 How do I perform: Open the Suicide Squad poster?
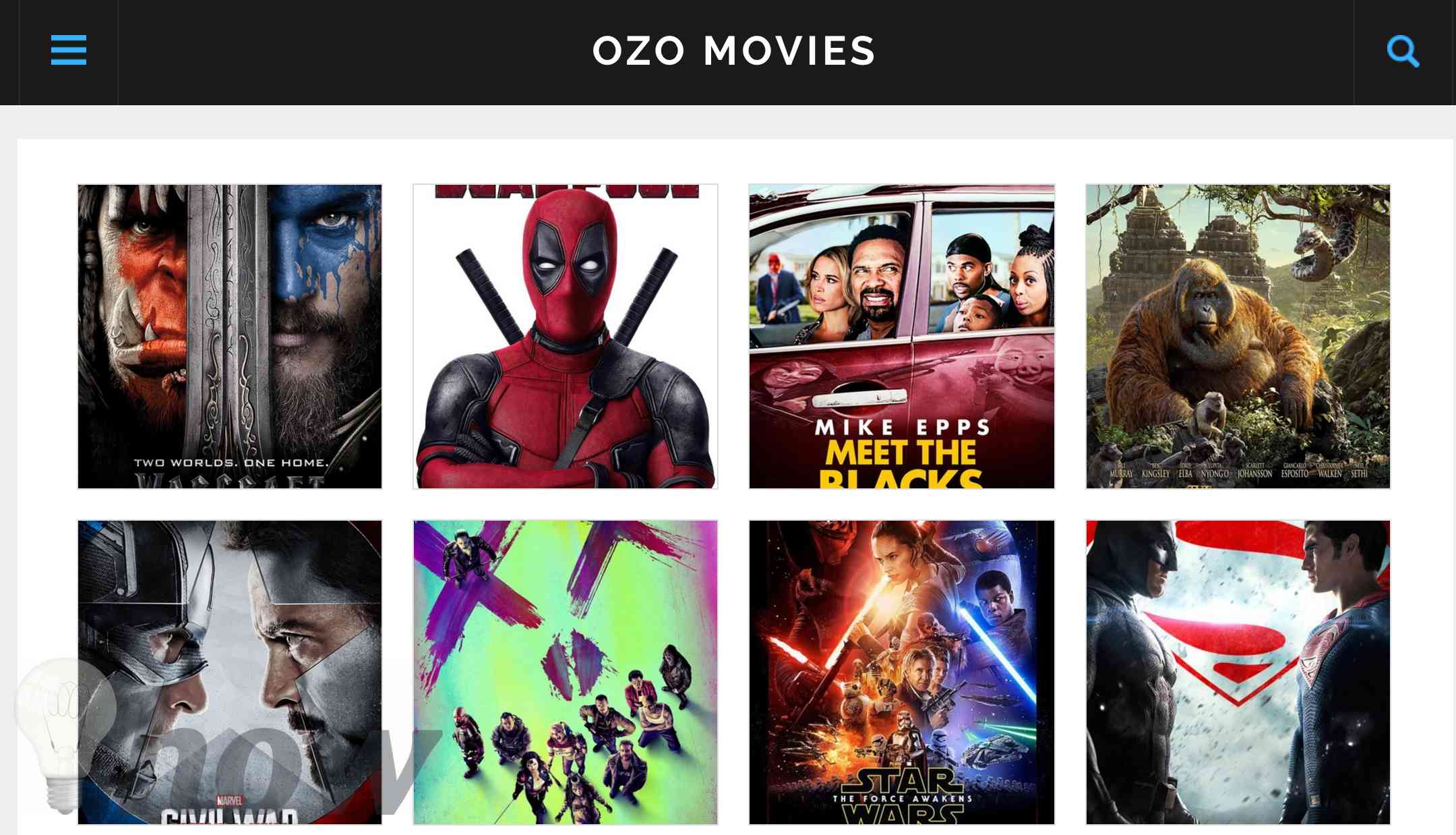(566, 672)
